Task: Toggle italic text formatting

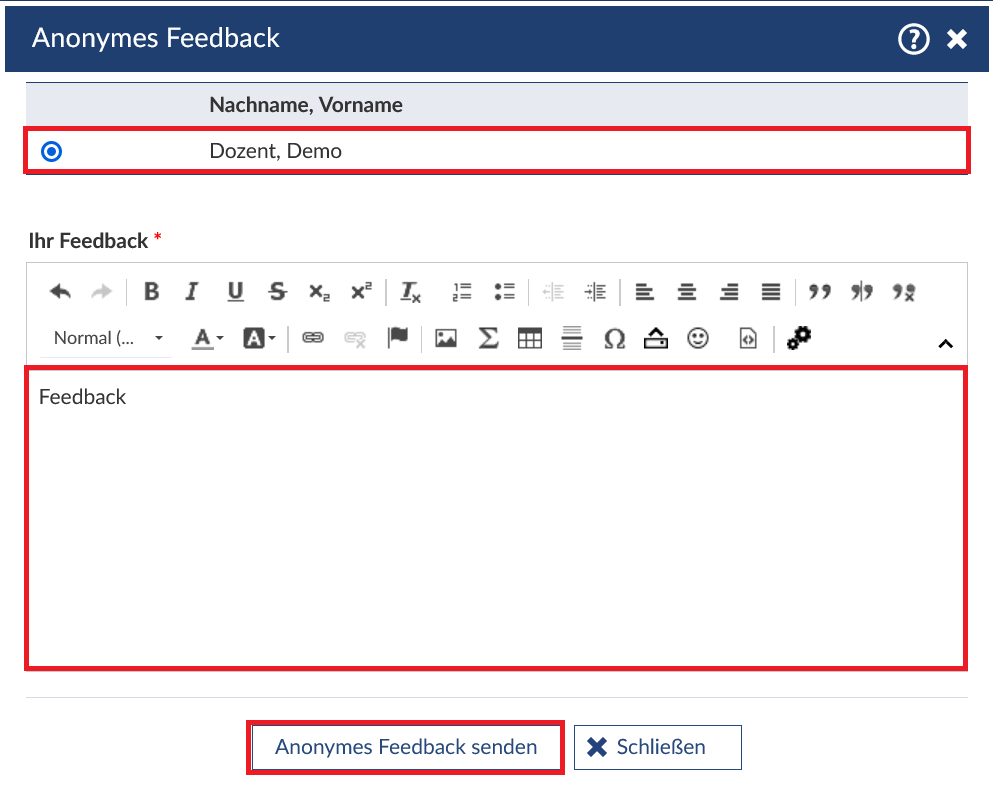Action: pyautogui.click(x=192, y=292)
